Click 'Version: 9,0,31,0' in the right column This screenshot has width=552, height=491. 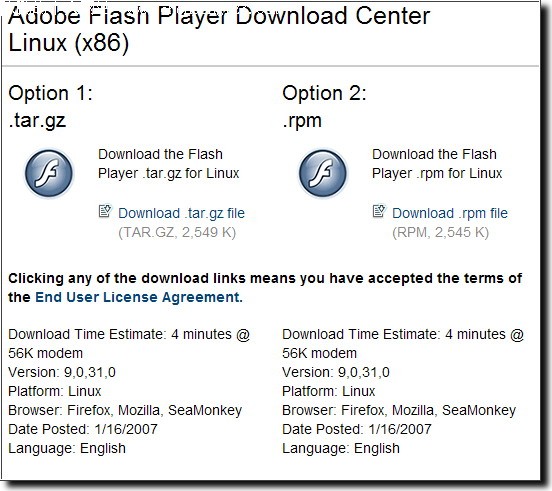pos(336,372)
